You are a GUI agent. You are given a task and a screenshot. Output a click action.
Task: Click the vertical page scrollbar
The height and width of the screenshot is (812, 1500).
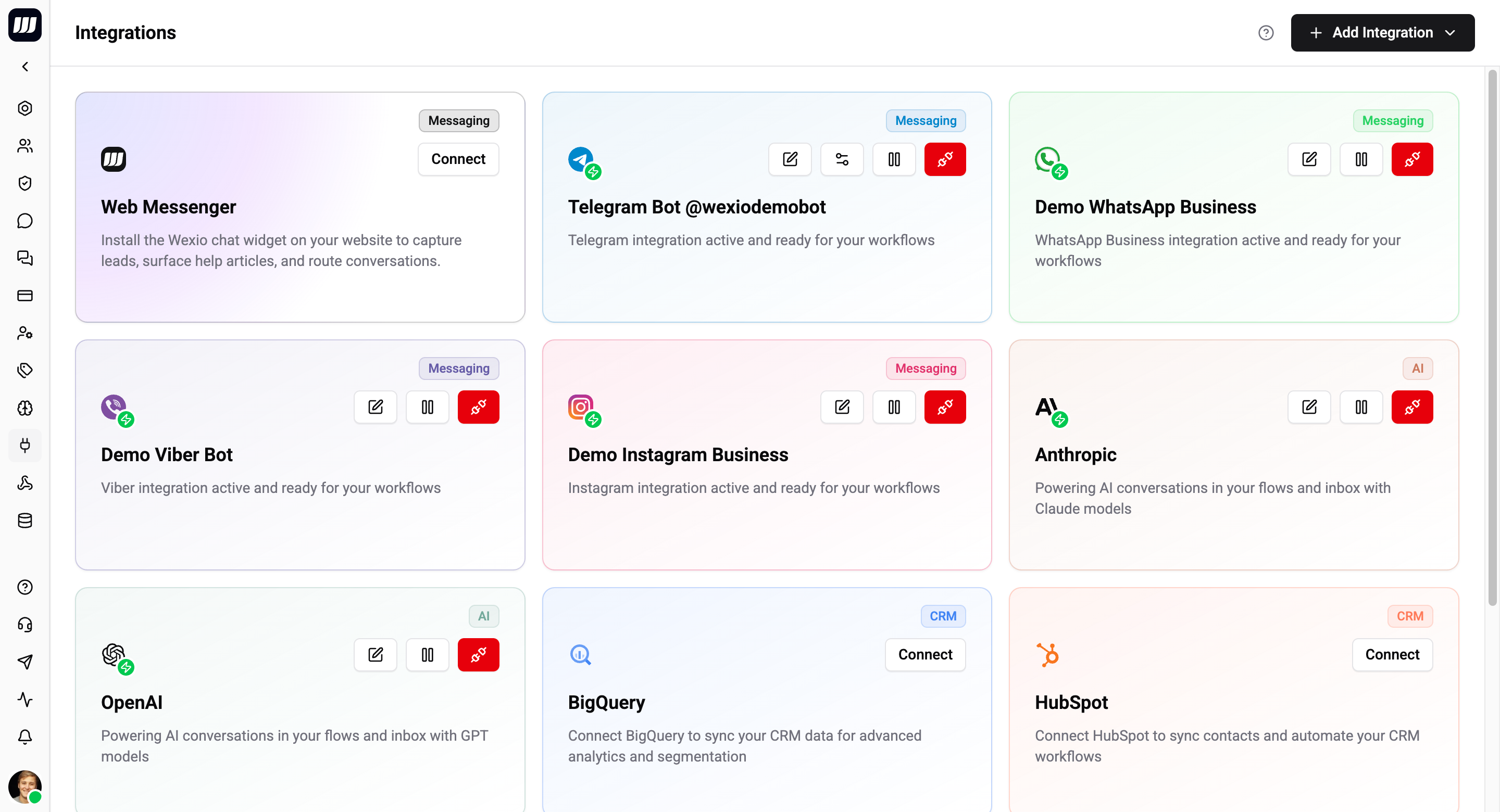click(1492, 338)
